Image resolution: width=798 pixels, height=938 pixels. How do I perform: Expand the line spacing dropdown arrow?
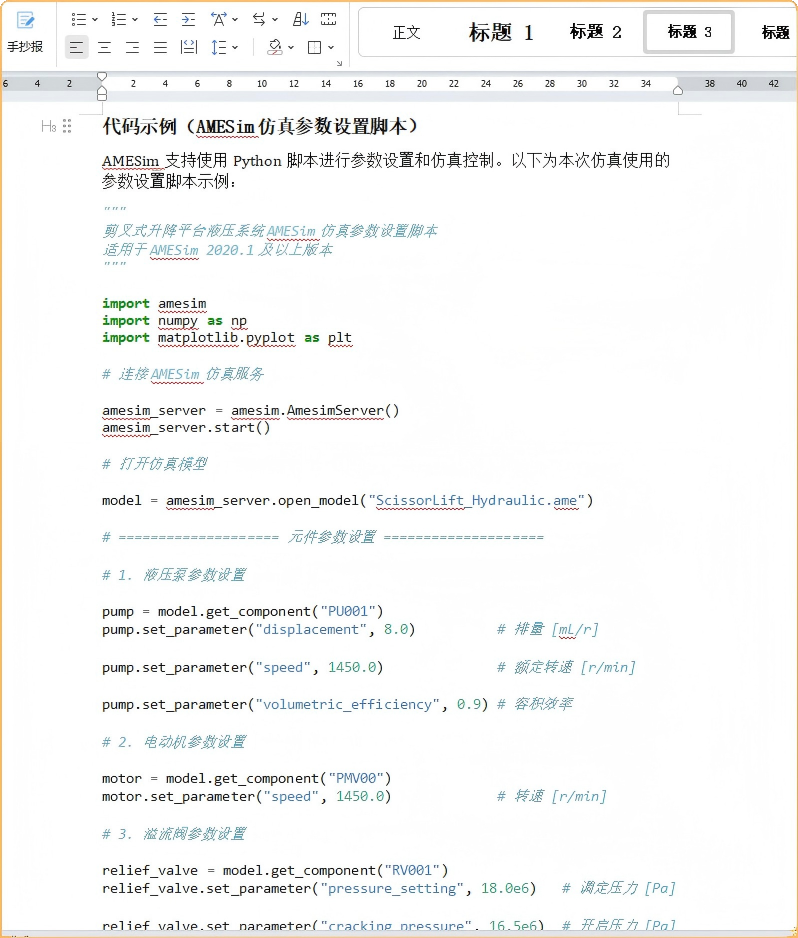[235, 47]
